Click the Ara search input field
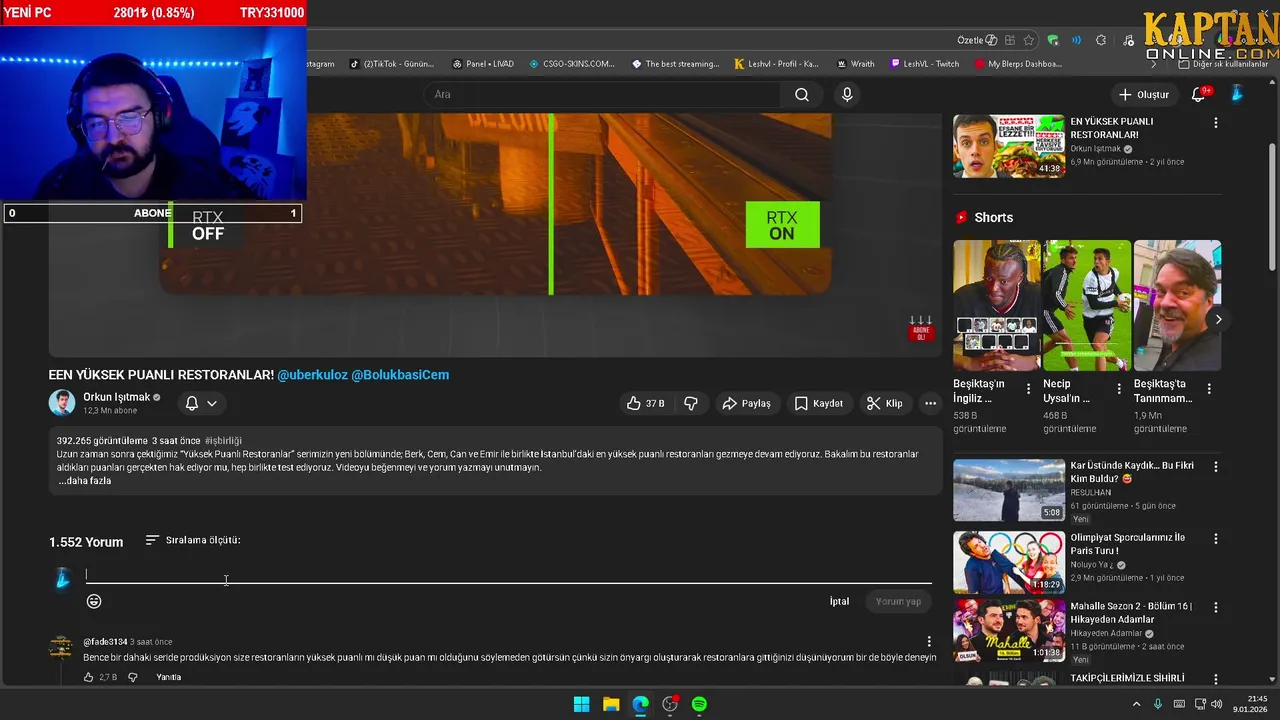 pos(603,94)
